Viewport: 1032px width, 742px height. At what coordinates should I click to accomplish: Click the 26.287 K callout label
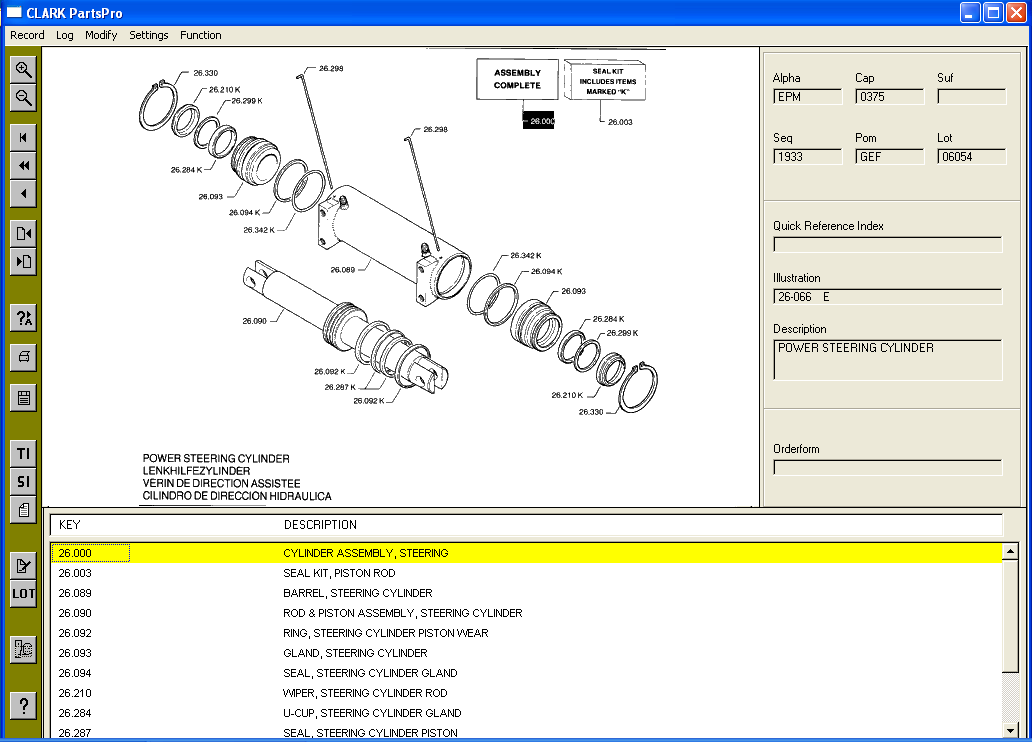340,387
